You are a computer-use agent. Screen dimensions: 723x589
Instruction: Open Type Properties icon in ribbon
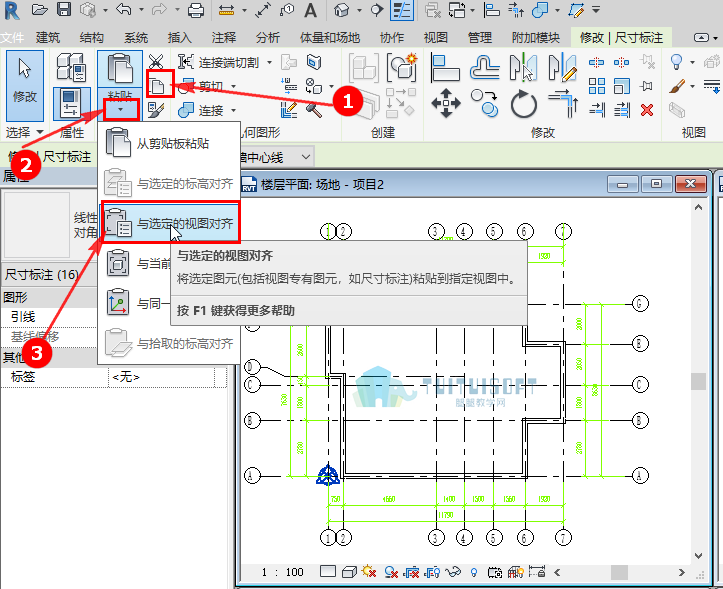71,66
